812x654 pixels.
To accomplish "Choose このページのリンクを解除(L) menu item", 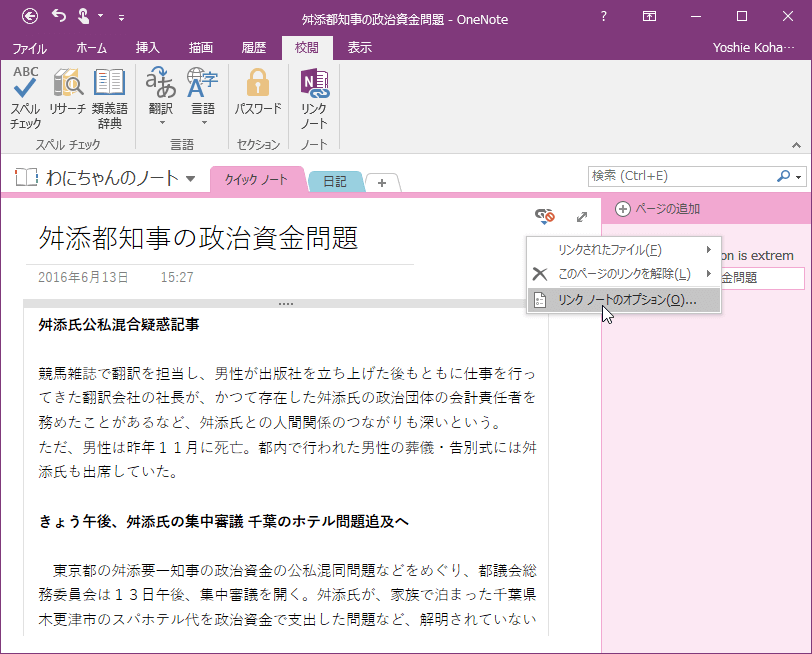I will [x=624, y=273].
